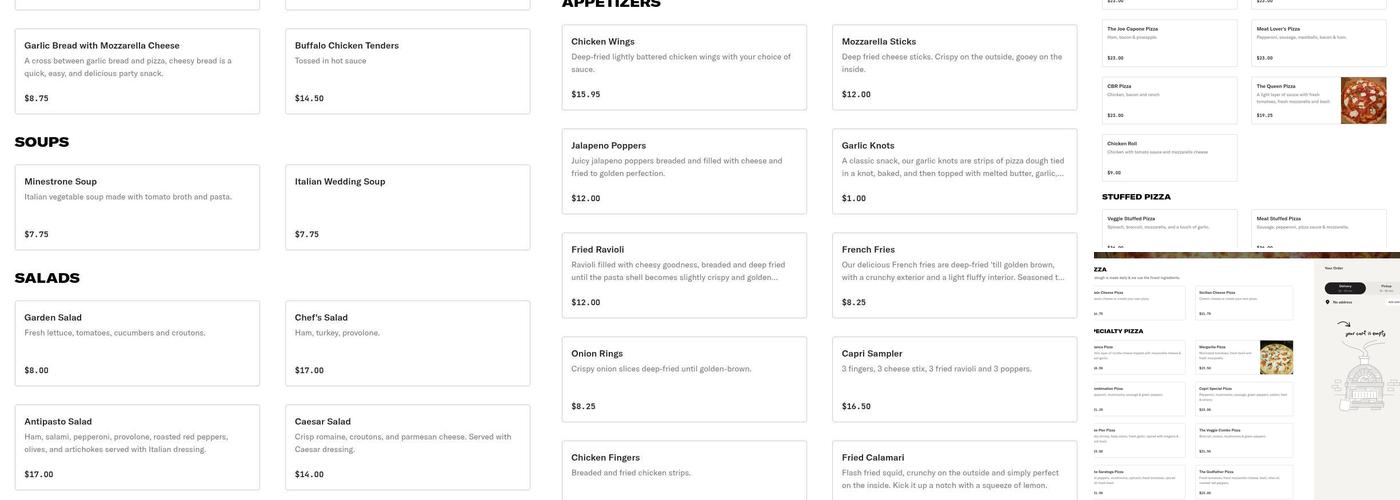Screen dimensions: 1400x500
Task: Choose the Buffalo Chicken Tenders item
Action: coord(407,71)
